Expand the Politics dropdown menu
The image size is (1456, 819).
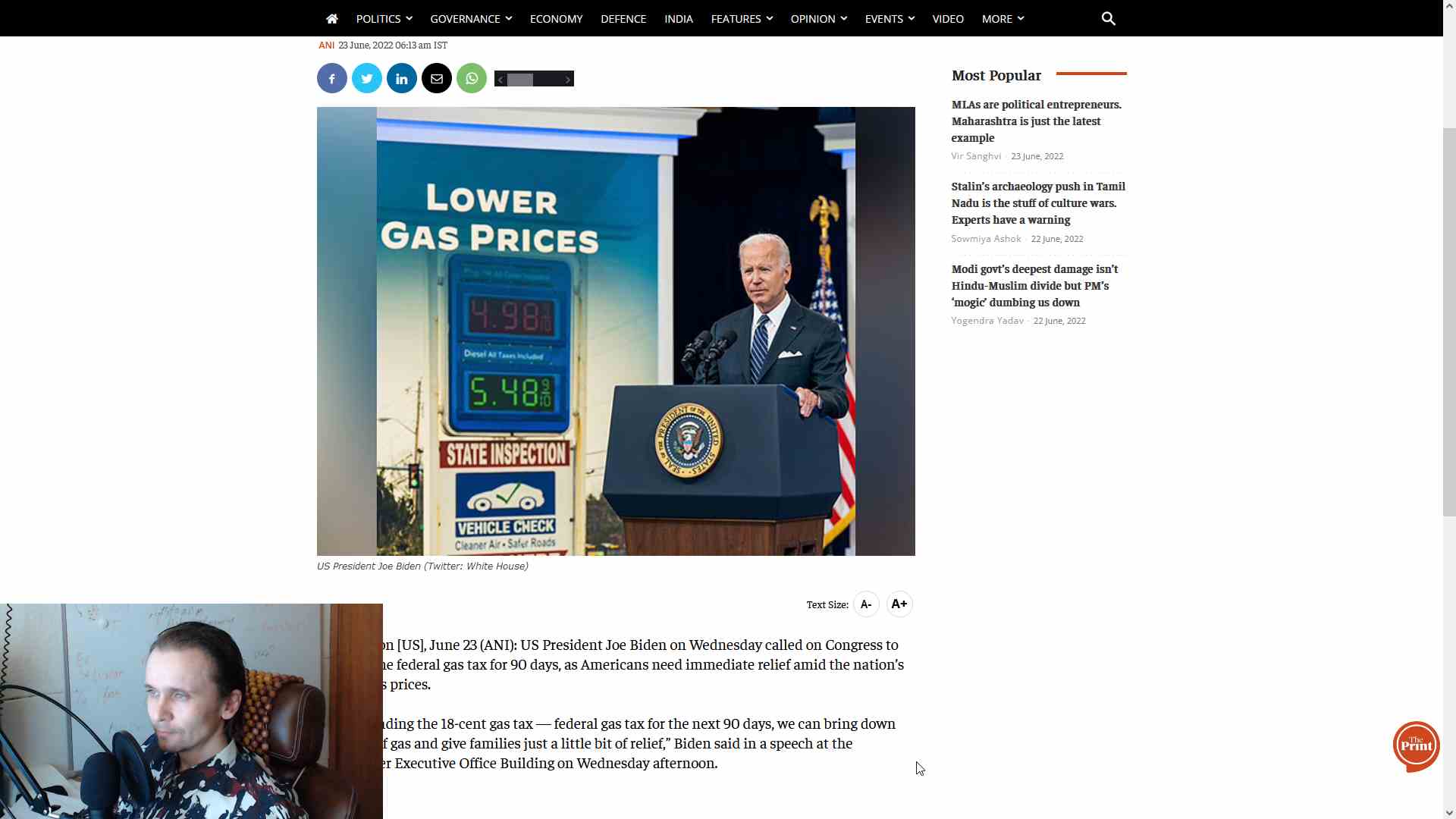(x=384, y=19)
